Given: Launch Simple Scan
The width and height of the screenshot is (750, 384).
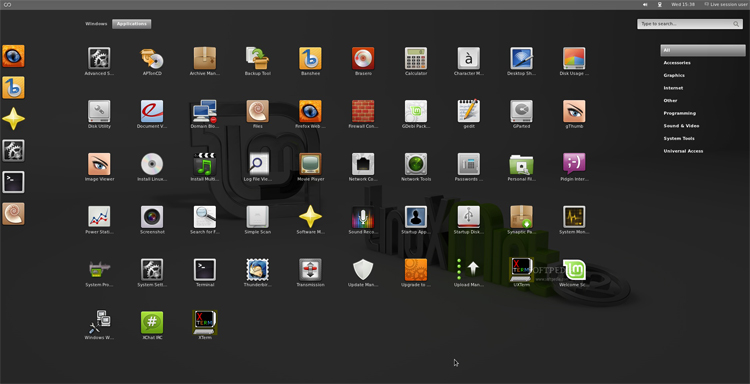Looking at the screenshot, I should pyautogui.click(x=258, y=217).
